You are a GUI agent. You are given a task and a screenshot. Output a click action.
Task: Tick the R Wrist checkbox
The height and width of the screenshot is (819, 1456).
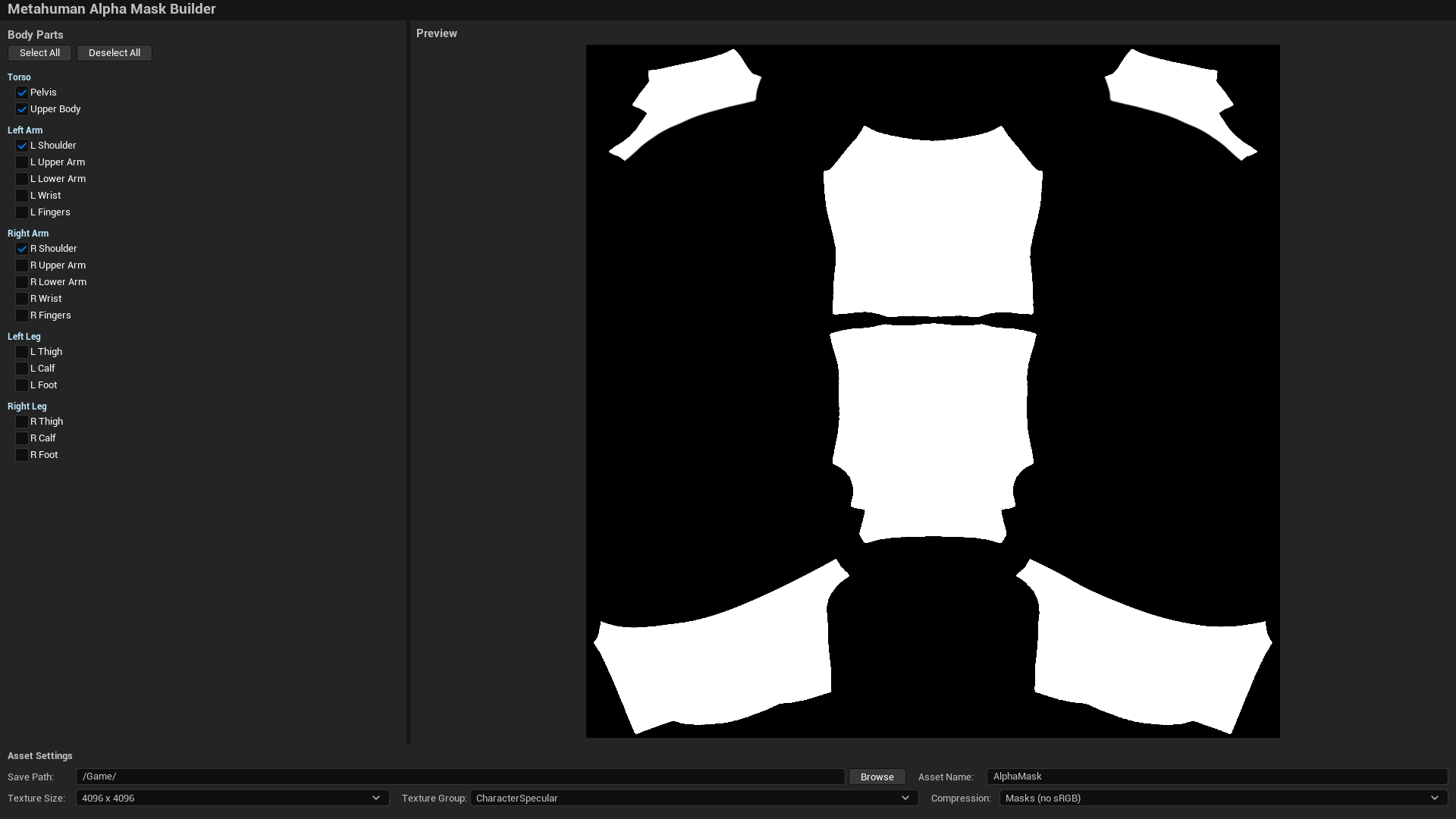coord(22,299)
